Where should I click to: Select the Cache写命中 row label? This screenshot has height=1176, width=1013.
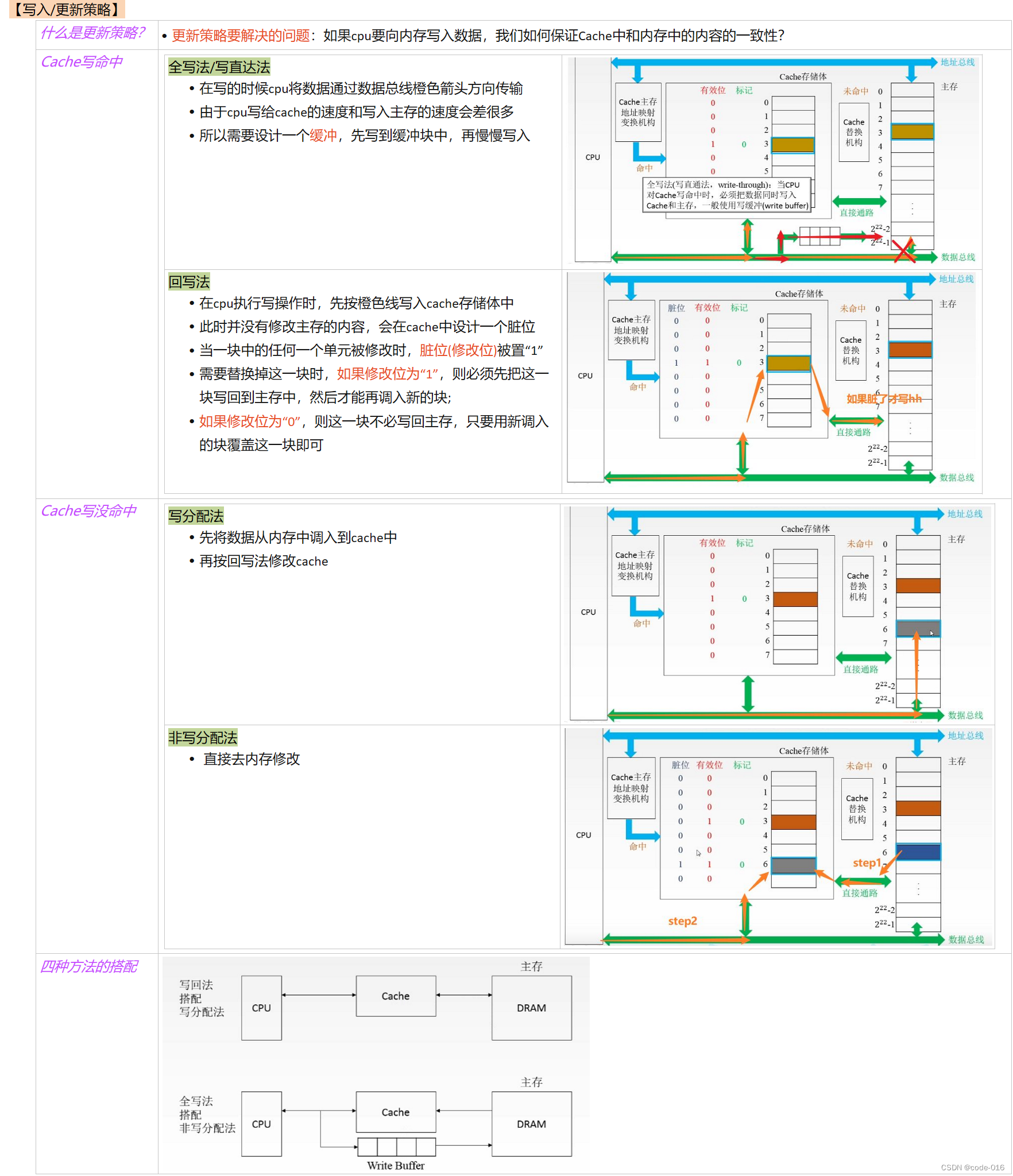(82, 61)
